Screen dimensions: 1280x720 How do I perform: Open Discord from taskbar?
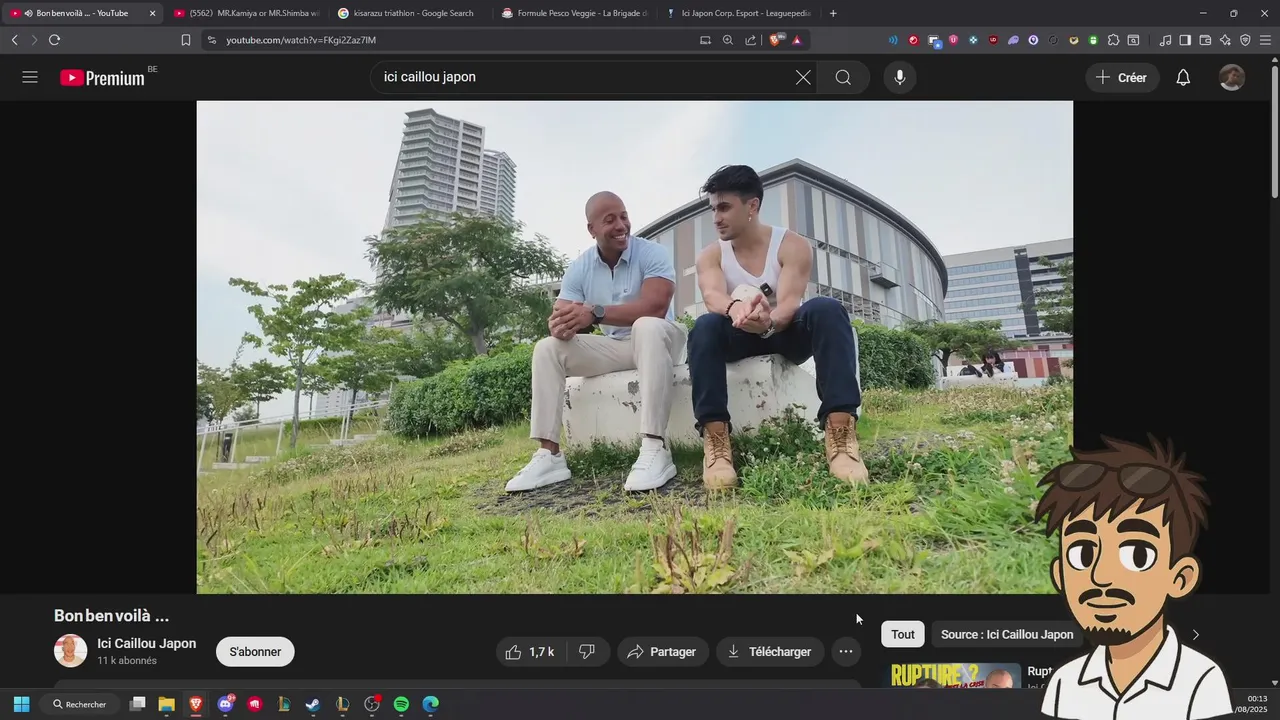pos(226,704)
